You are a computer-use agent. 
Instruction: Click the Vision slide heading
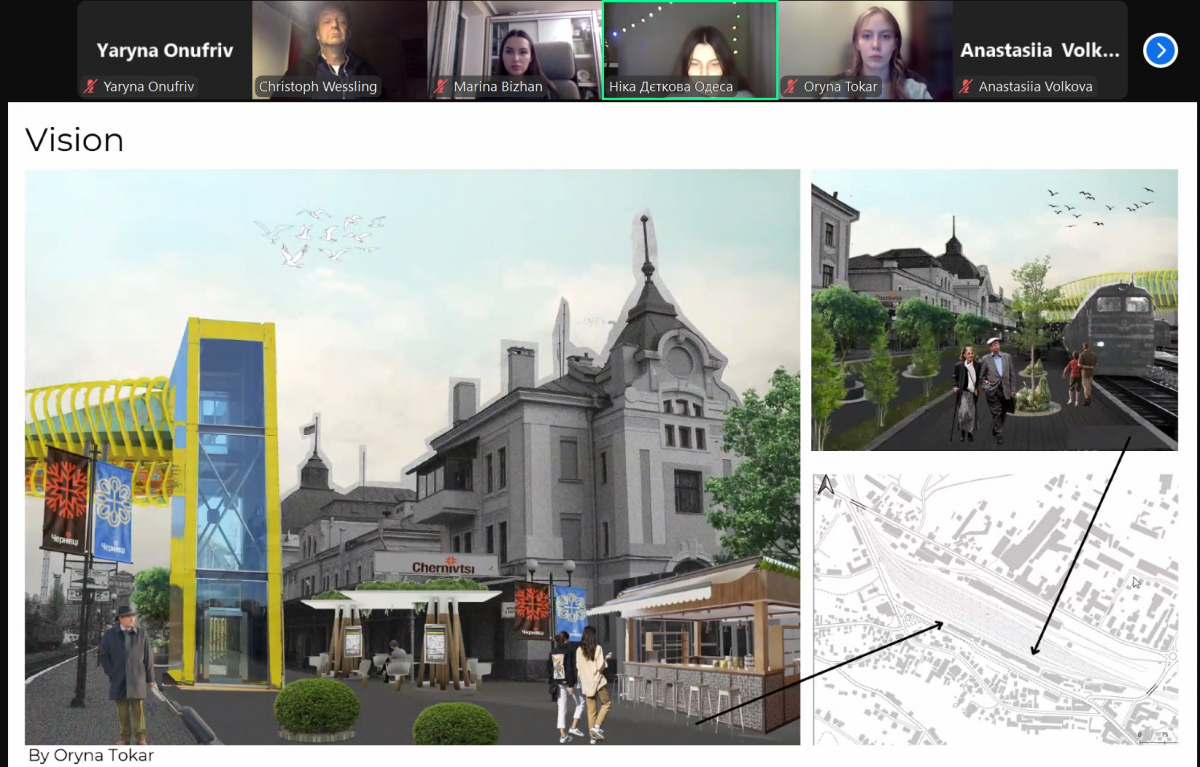point(74,140)
